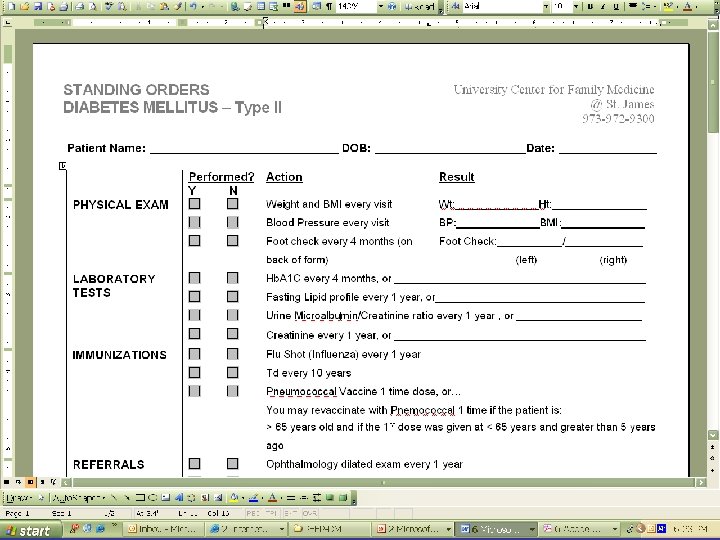Click the Patient Name blank line
This screenshot has height=540, width=720.
(x=244, y=149)
